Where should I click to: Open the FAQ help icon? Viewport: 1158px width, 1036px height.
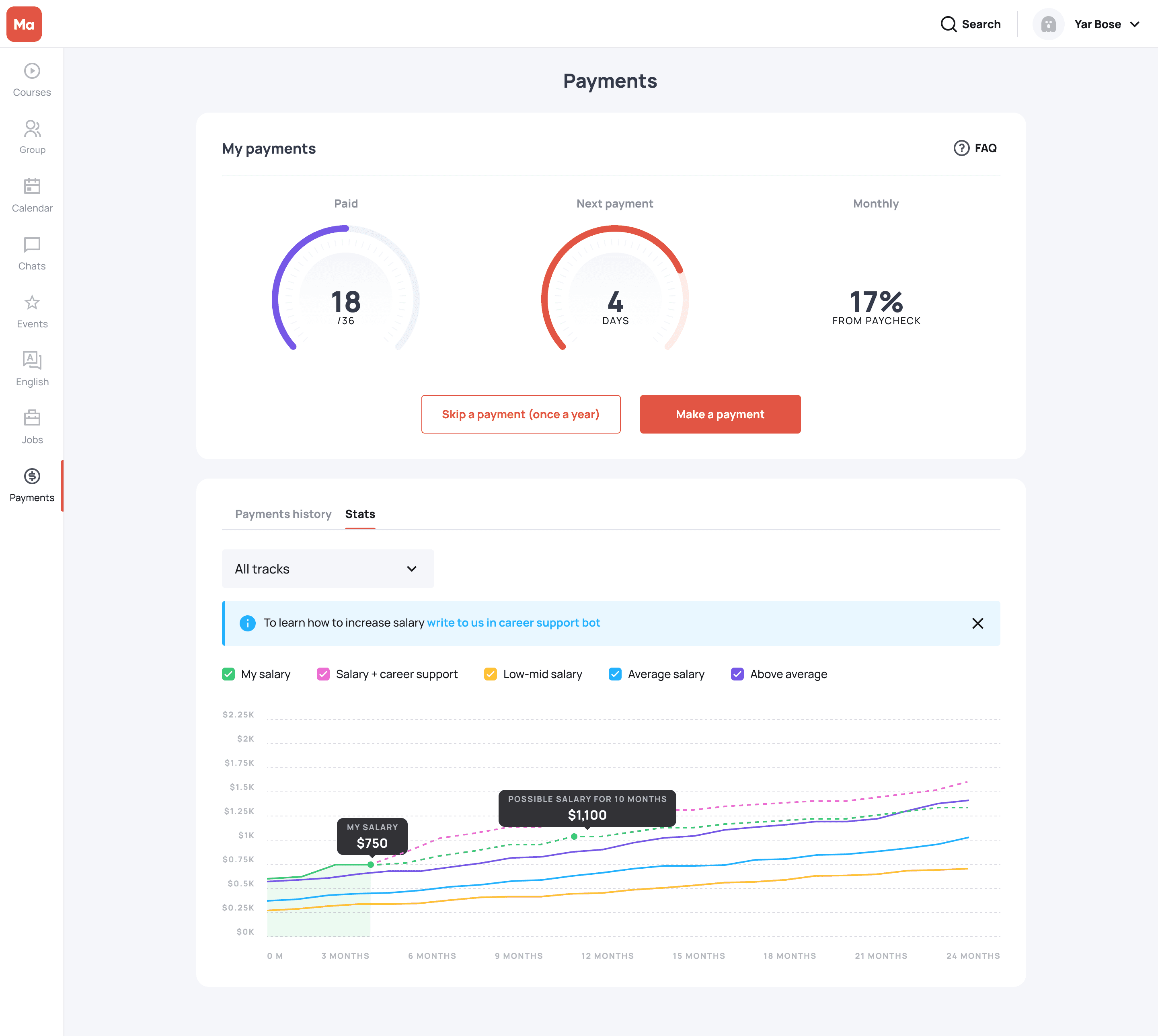[x=961, y=148]
